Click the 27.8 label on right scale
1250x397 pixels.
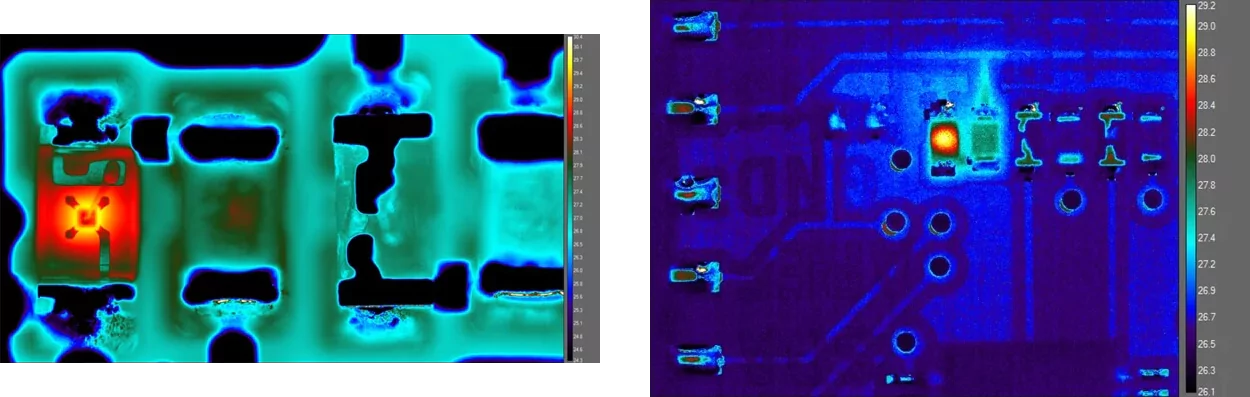1207,185
